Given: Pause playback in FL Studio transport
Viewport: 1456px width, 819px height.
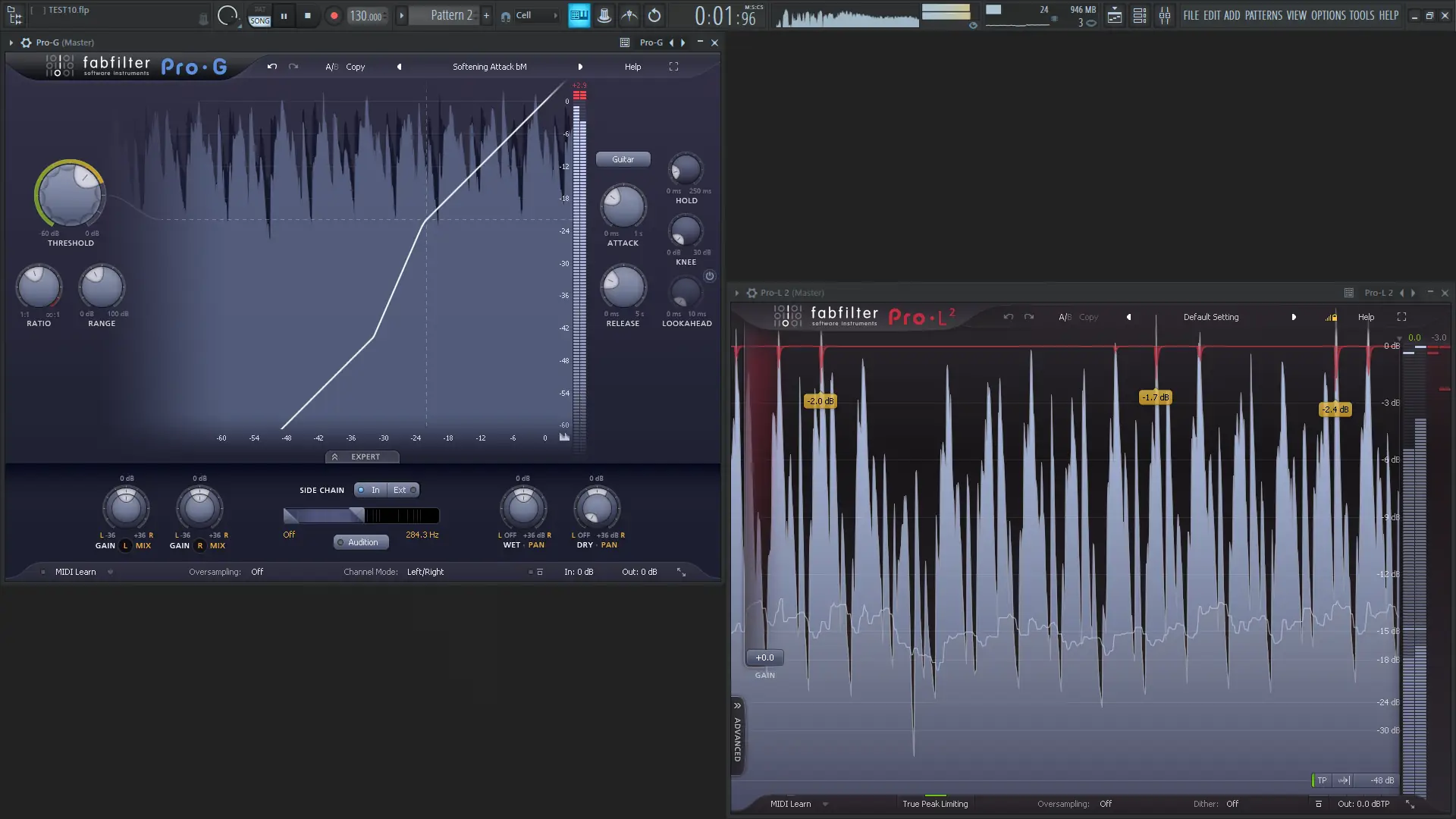Looking at the screenshot, I should tap(284, 15).
